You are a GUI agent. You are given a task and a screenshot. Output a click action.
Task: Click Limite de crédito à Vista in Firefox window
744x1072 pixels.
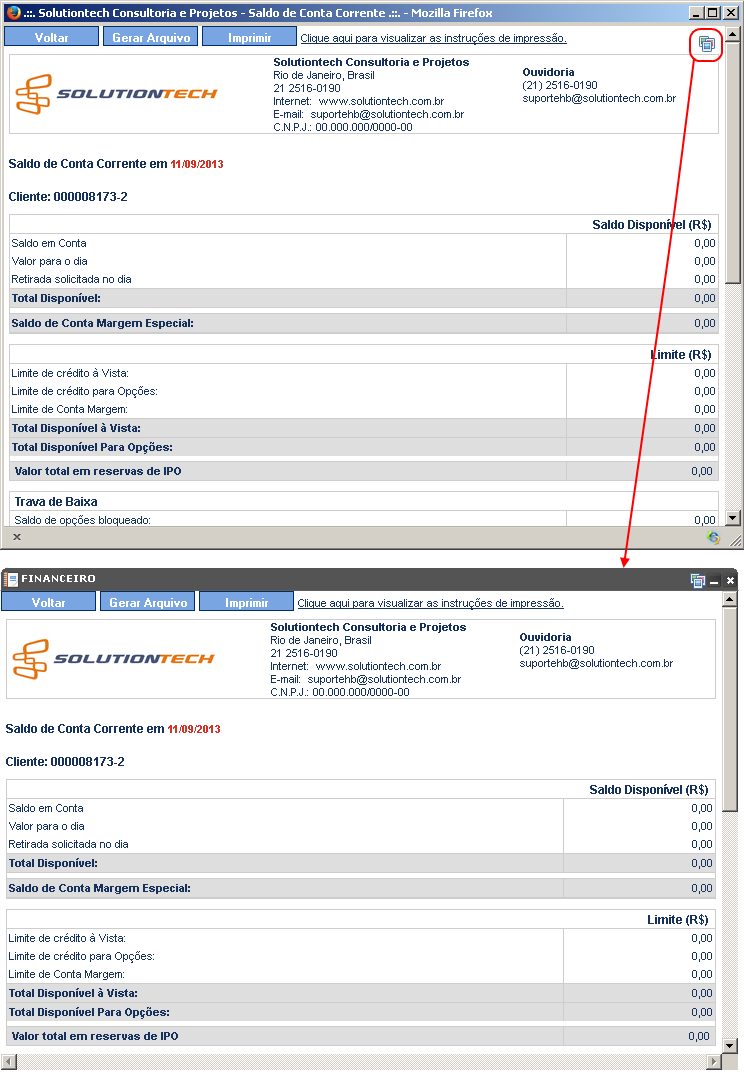pyautogui.click(x=70, y=373)
